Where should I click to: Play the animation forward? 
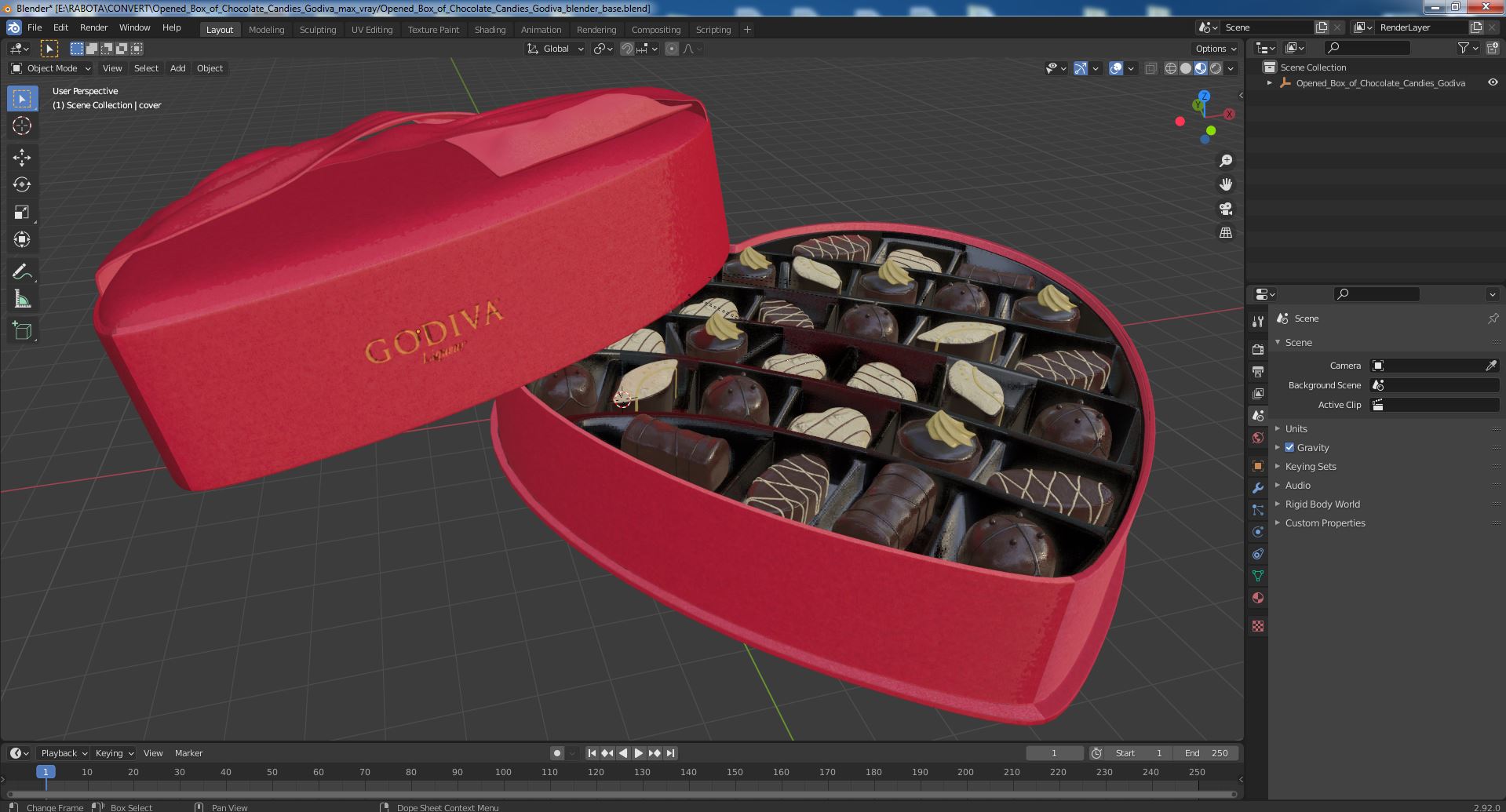639,753
